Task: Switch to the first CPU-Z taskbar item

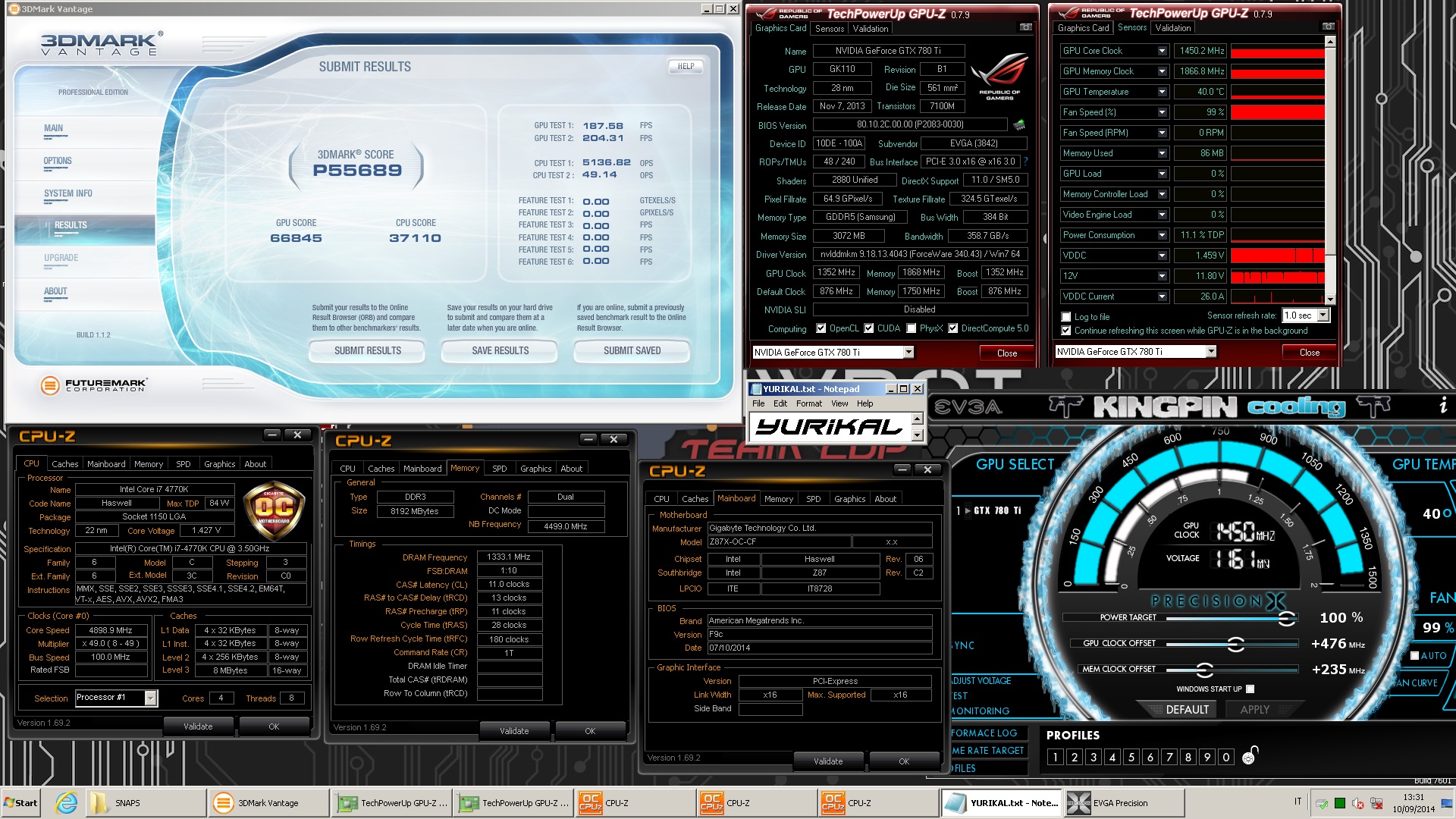Action: click(635, 802)
